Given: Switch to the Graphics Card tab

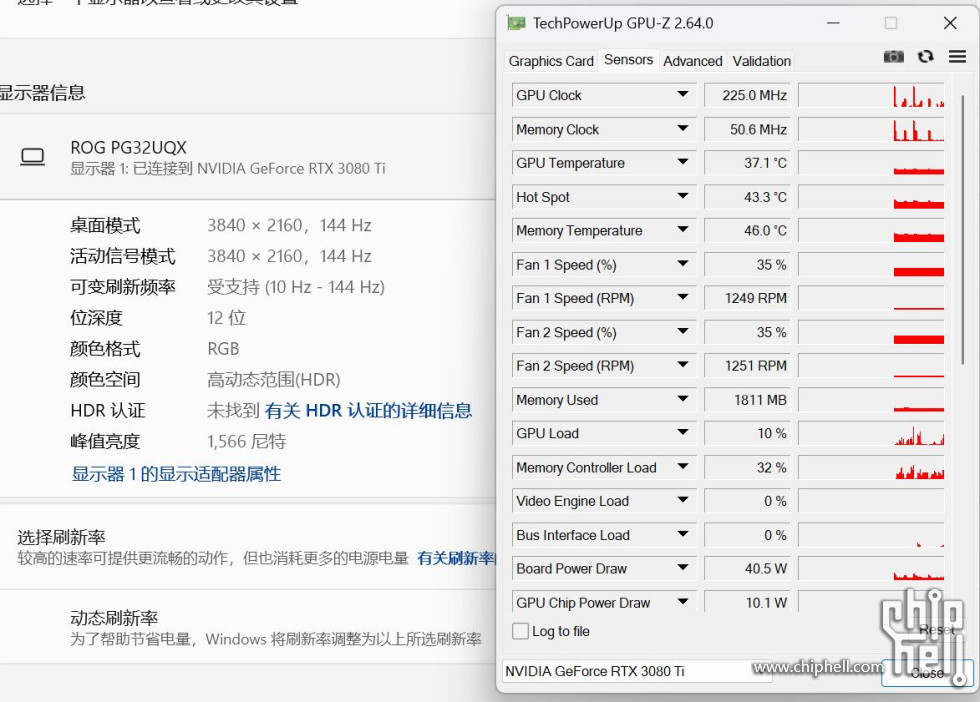Looking at the screenshot, I should [x=551, y=61].
